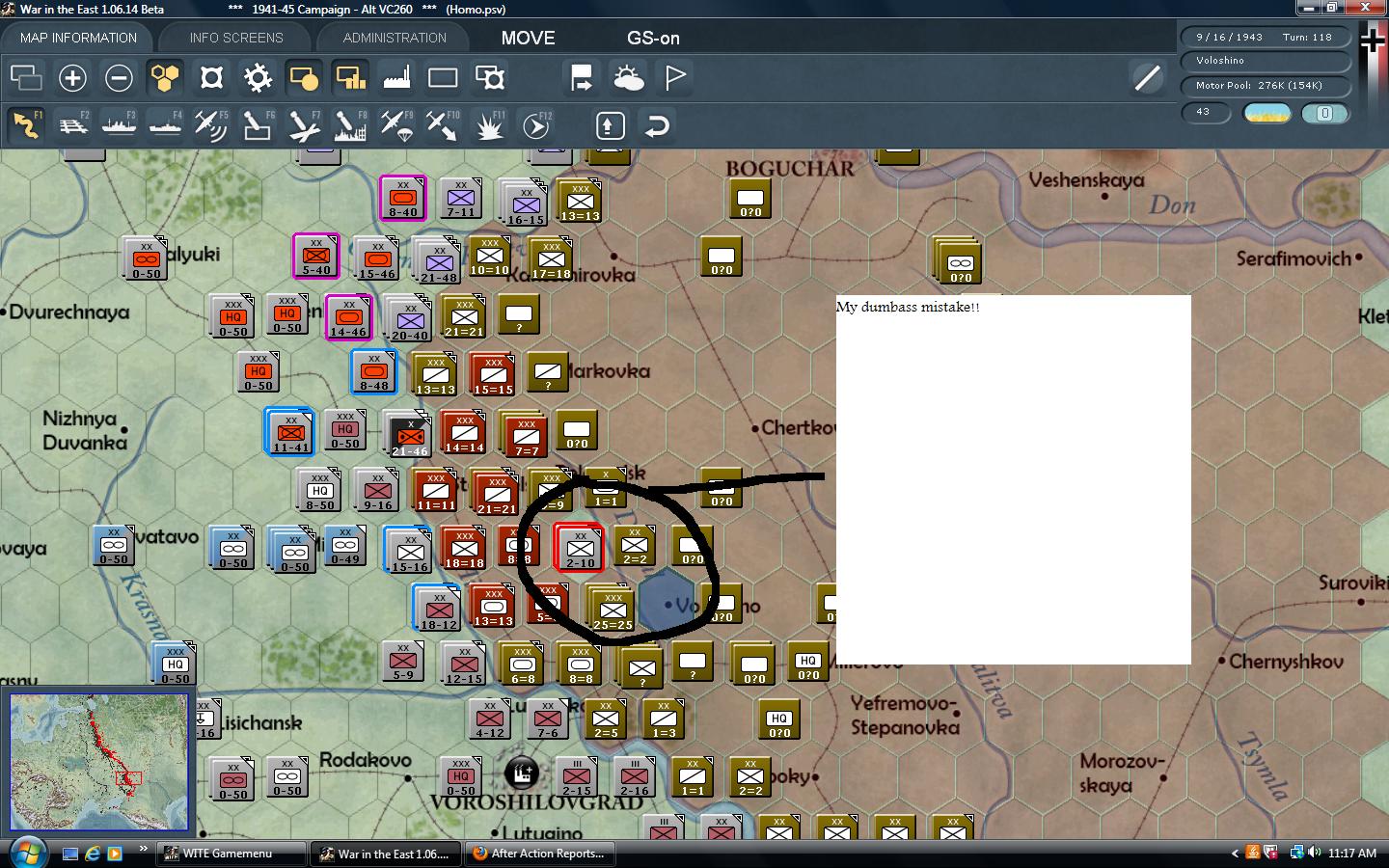1389x868 pixels.
Task: Select the Soviet 18=18 corps counter
Action: [x=464, y=548]
